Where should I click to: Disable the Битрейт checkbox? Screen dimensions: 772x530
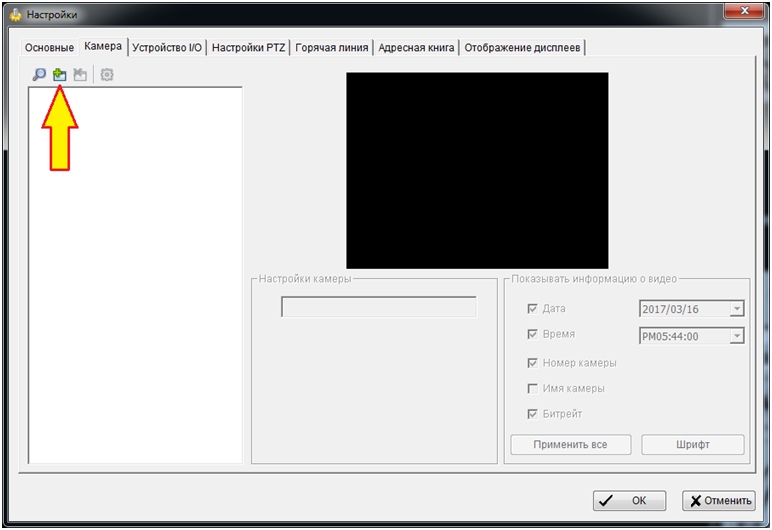pyautogui.click(x=532, y=414)
